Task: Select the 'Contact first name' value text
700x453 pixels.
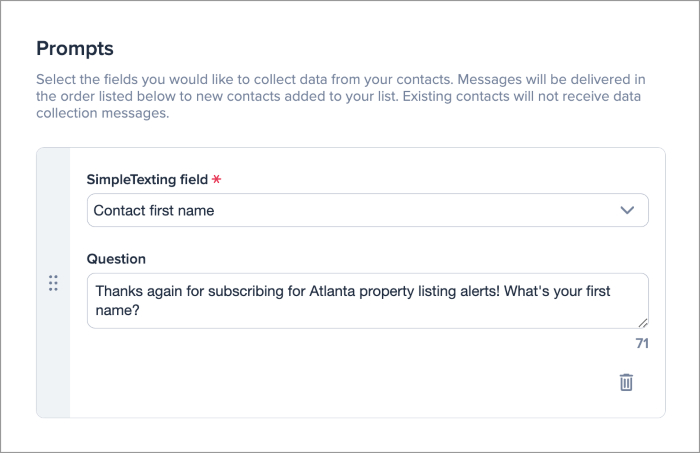Action: click(x=154, y=211)
